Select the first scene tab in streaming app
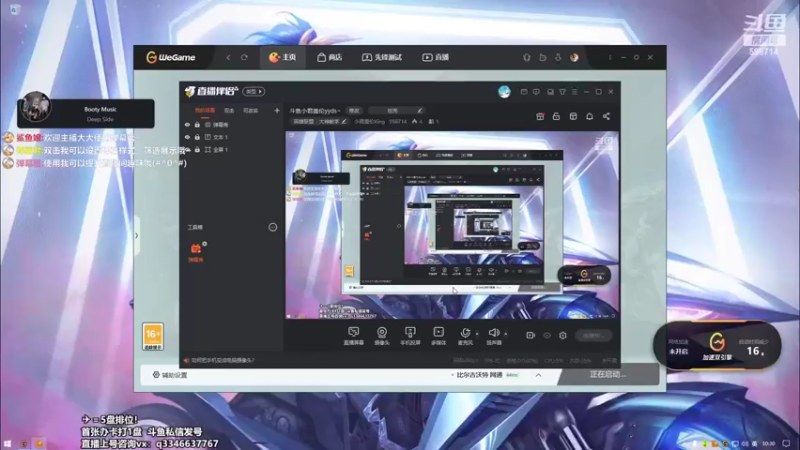Viewport: 800px width, 450px height. (205, 110)
